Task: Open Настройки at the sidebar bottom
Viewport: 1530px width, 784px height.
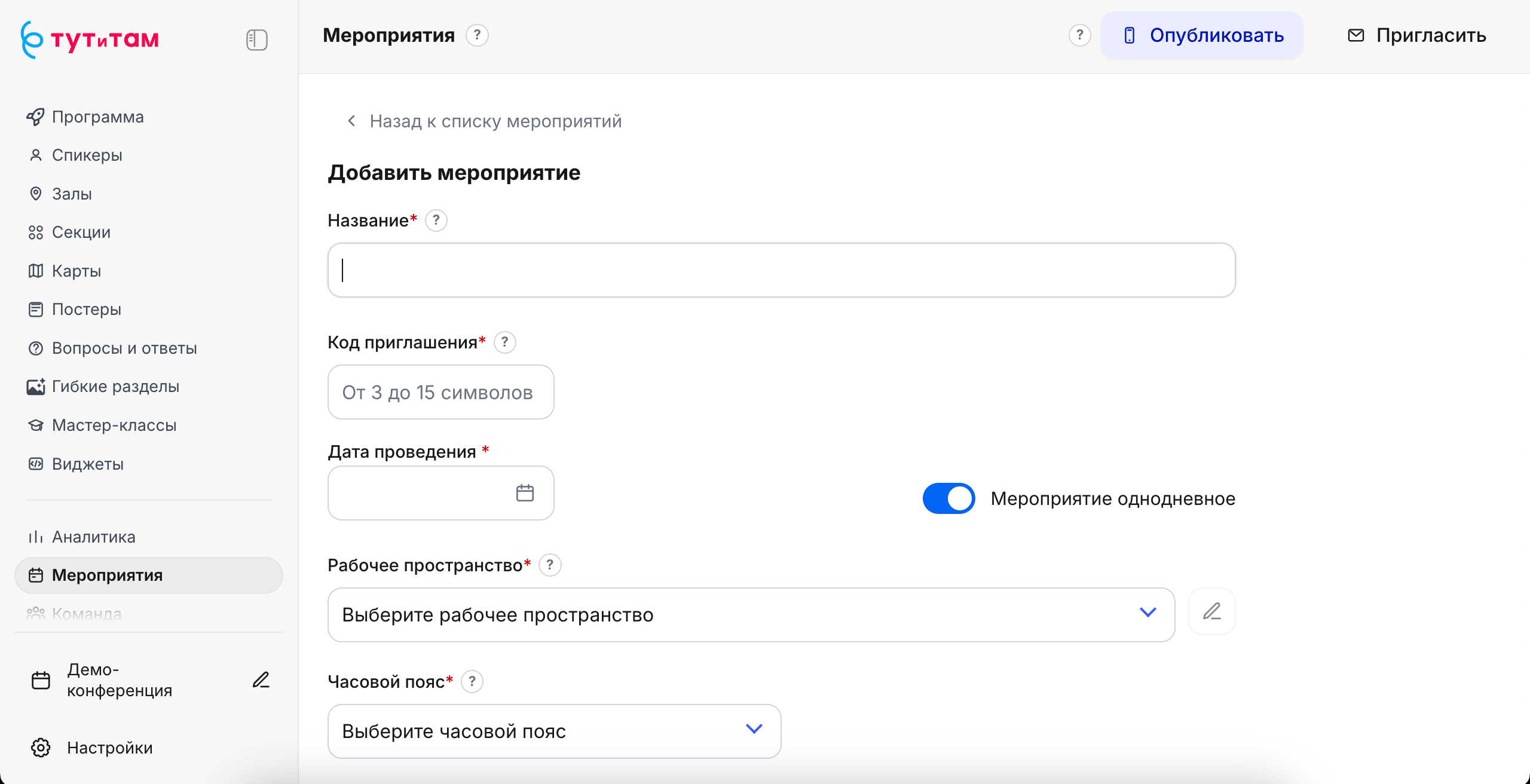Action: (x=92, y=748)
